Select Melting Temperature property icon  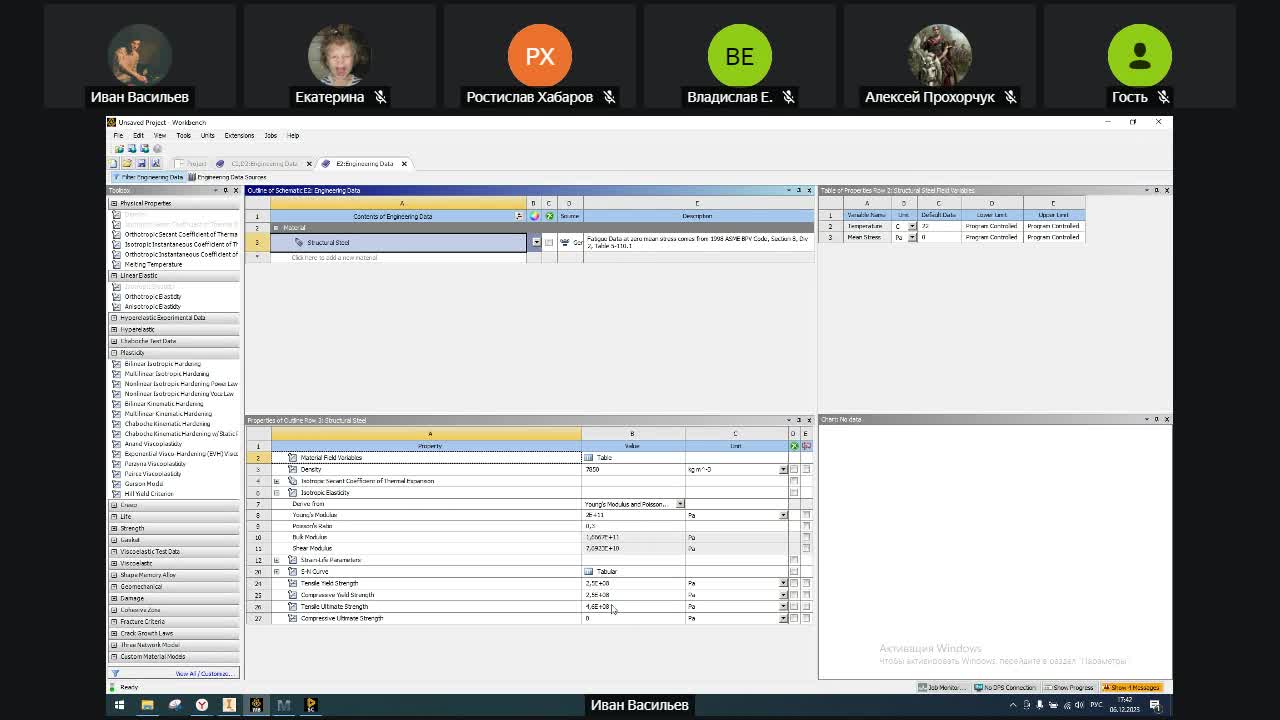pos(116,264)
